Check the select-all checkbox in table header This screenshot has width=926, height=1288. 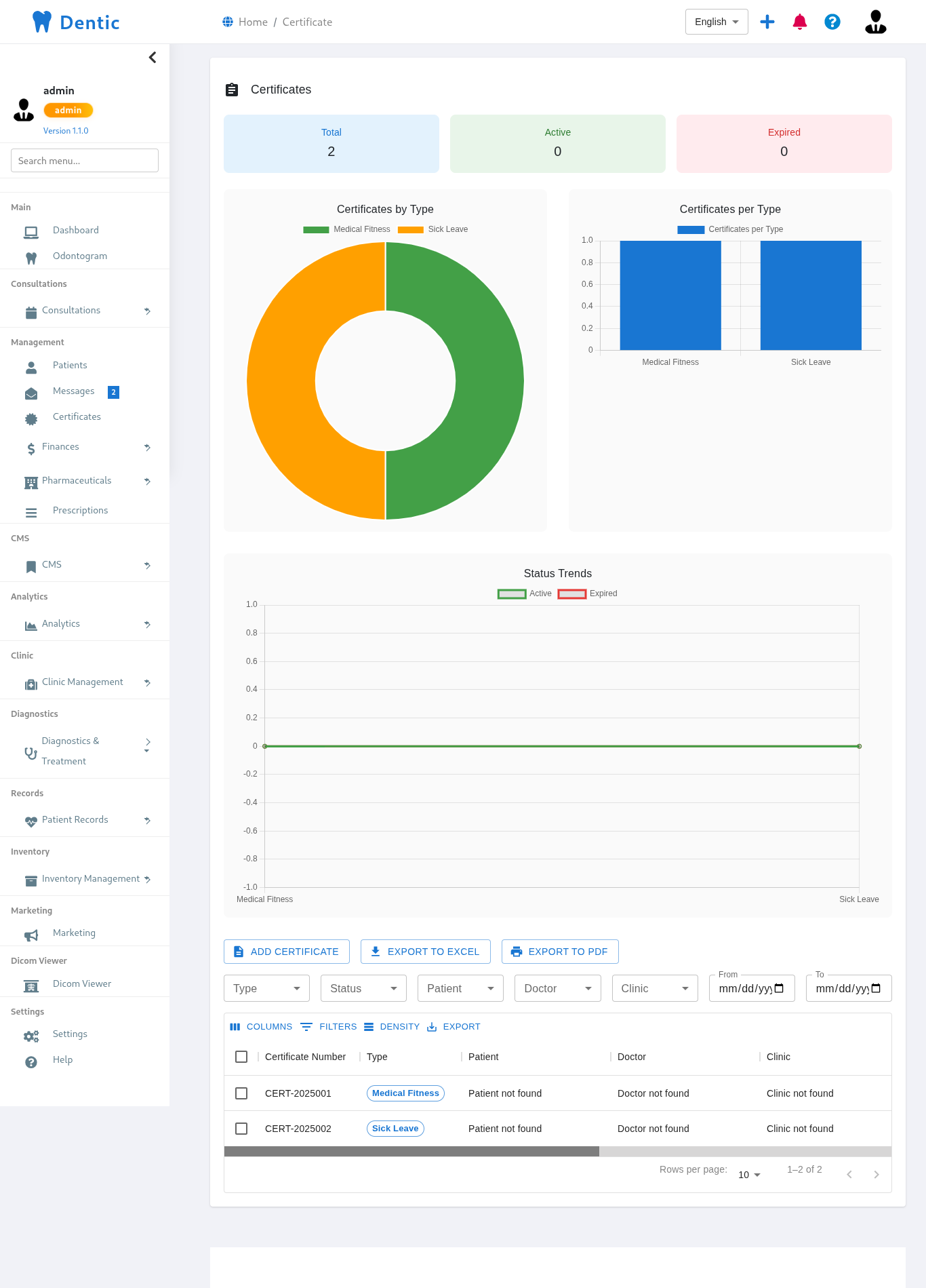[241, 1057]
